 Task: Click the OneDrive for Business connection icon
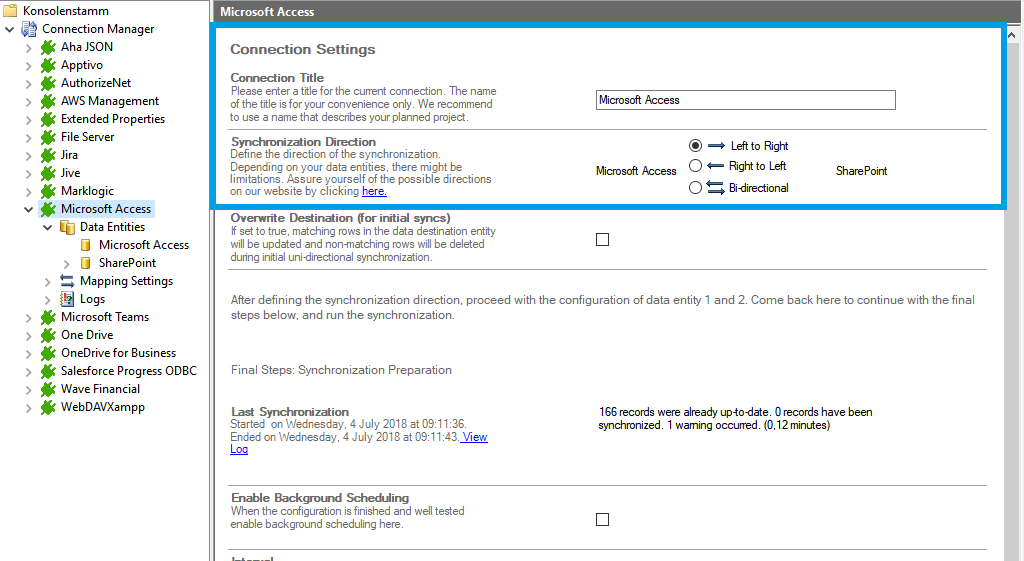pos(48,353)
